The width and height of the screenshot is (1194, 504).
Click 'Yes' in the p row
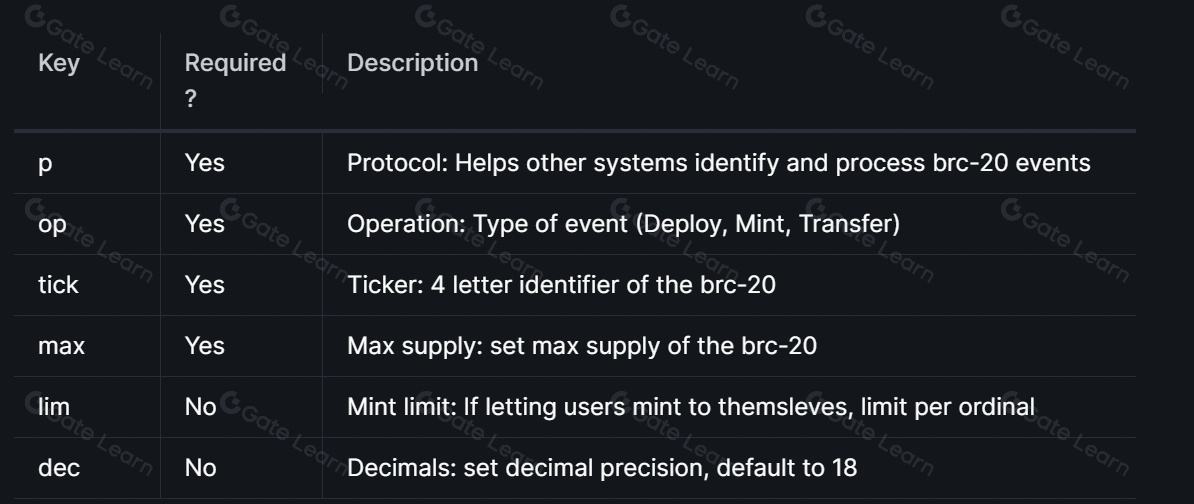[x=205, y=163]
